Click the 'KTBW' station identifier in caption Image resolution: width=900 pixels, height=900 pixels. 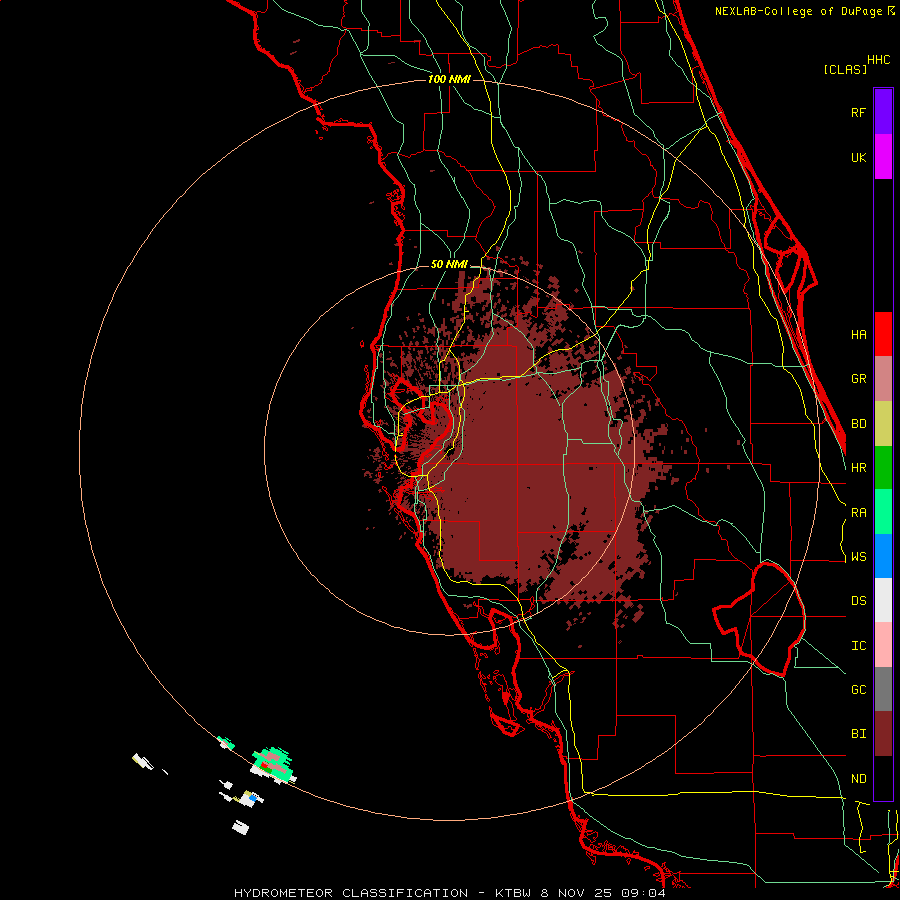(x=513, y=893)
